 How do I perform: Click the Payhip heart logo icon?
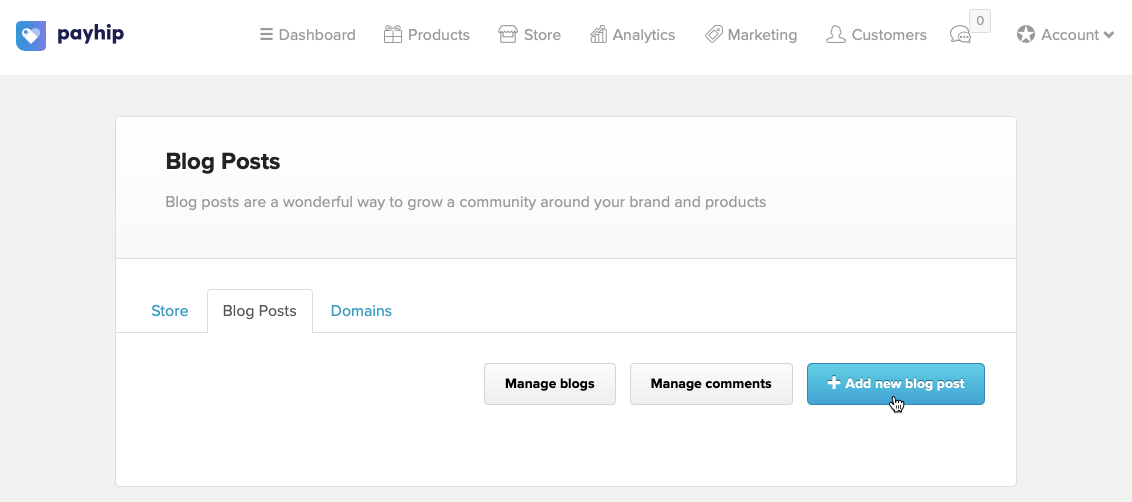pyautogui.click(x=32, y=36)
